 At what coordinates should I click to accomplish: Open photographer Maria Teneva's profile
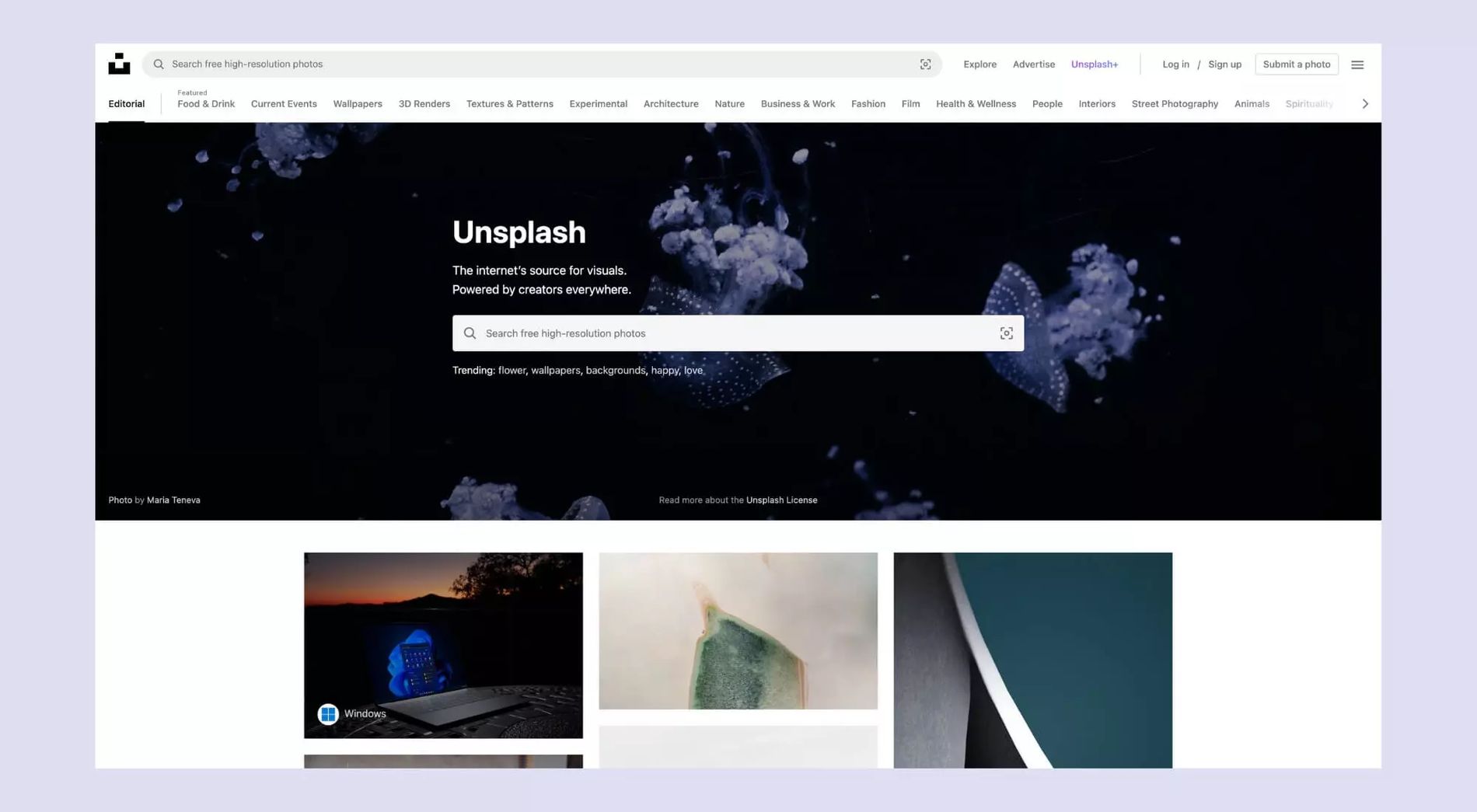point(173,500)
